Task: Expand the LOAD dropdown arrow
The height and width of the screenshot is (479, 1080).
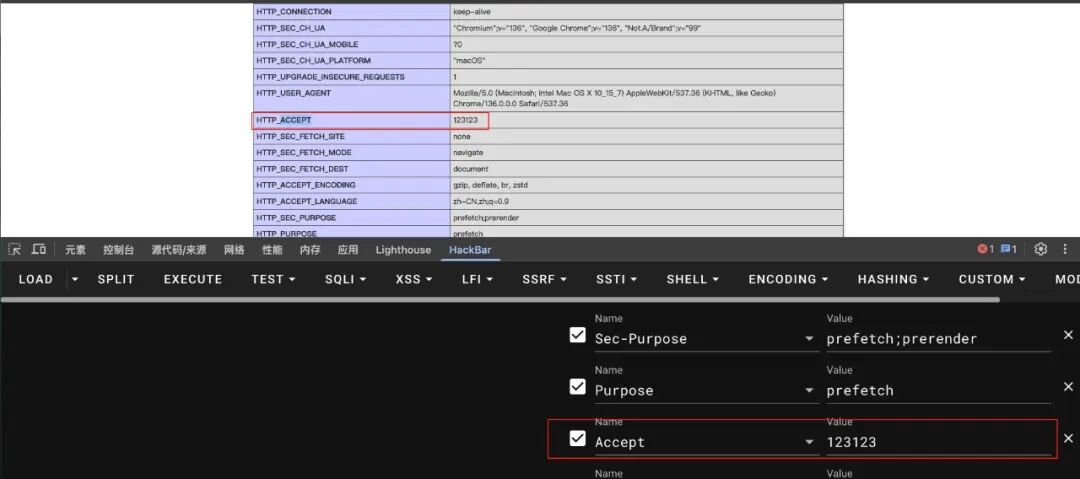Action: click(74, 279)
